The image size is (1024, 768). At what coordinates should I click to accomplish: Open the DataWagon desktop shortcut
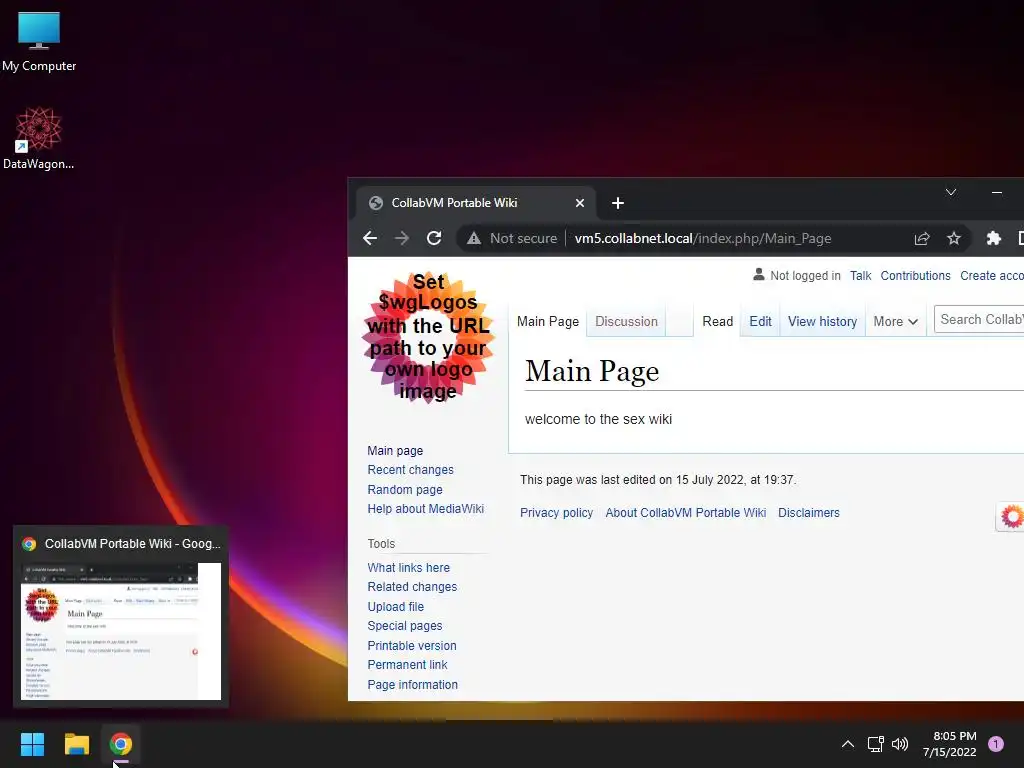[39, 138]
